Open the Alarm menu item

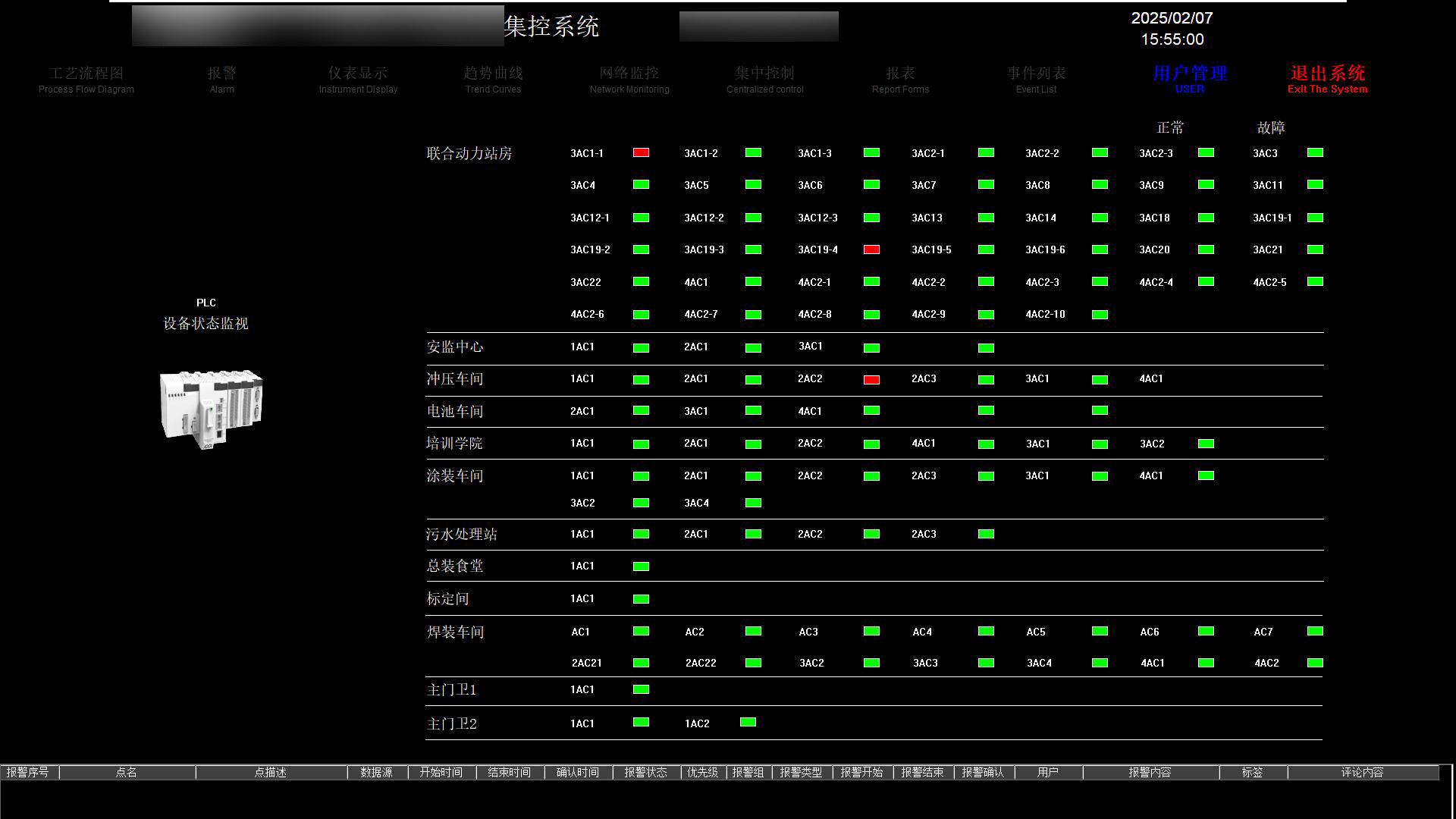pyautogui.click(x=221, y=80)
